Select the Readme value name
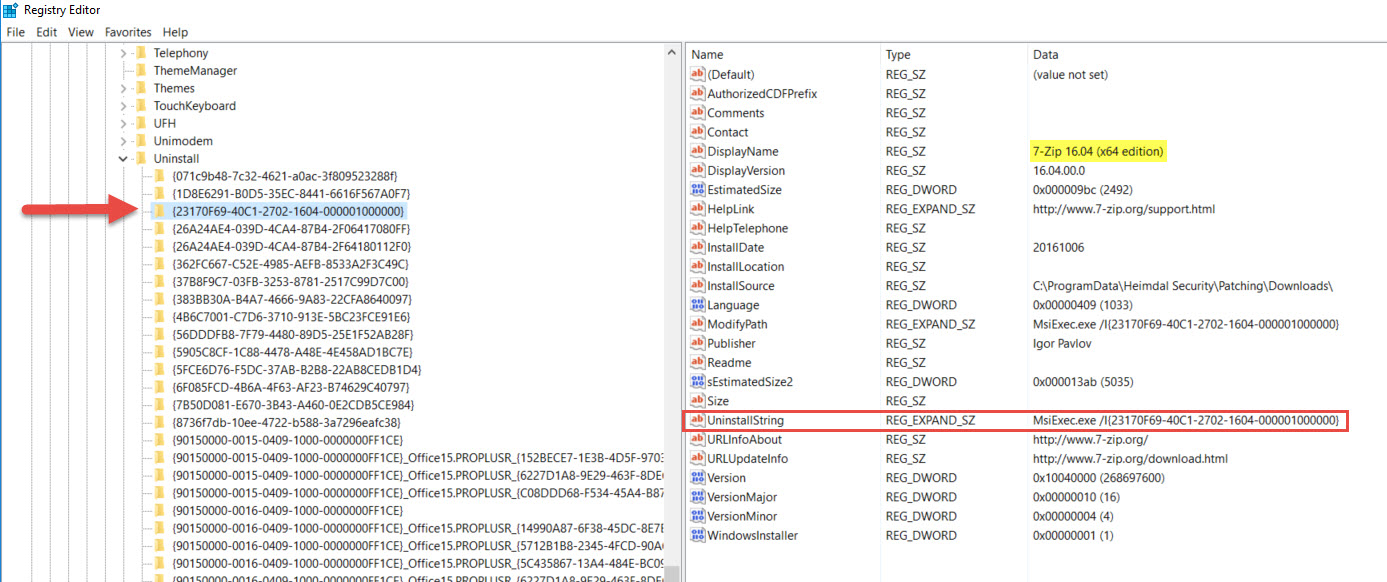The width and height of the screenshot is (1387, 582). click(x=729, y=363)
